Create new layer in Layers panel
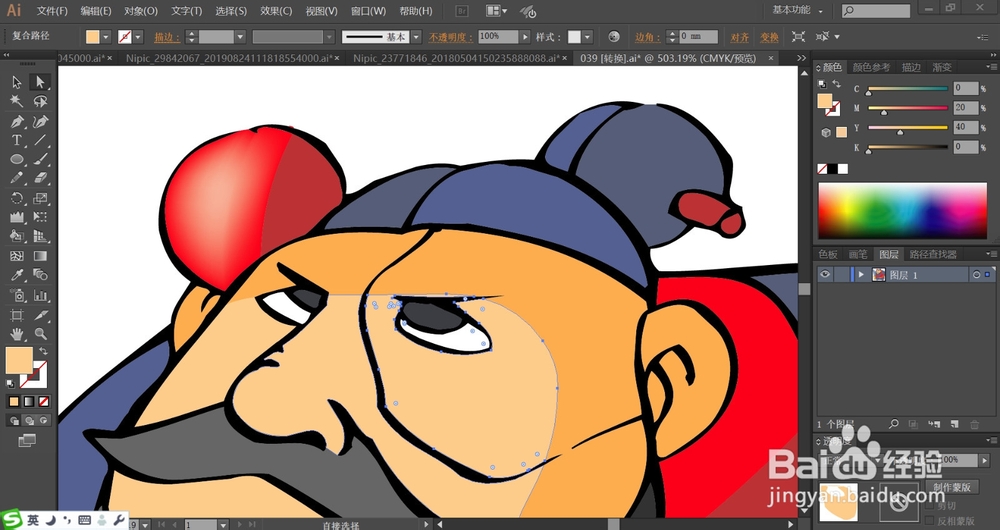Image resolution: width=1000 pixels, height=530 pixels. click(x=954, y=424)
